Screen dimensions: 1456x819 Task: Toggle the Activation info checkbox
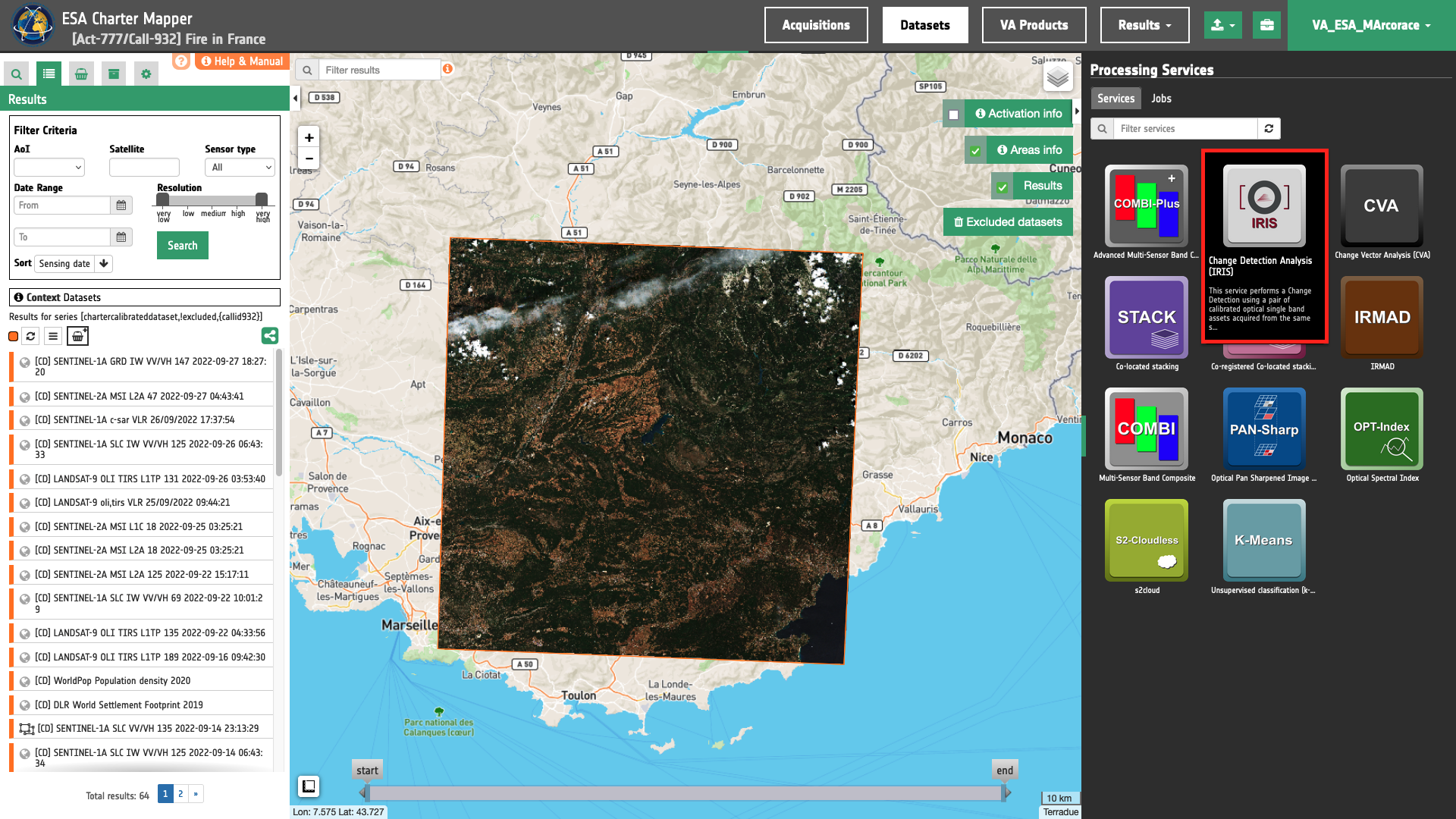pyautogui.click(x=954, y=115)
